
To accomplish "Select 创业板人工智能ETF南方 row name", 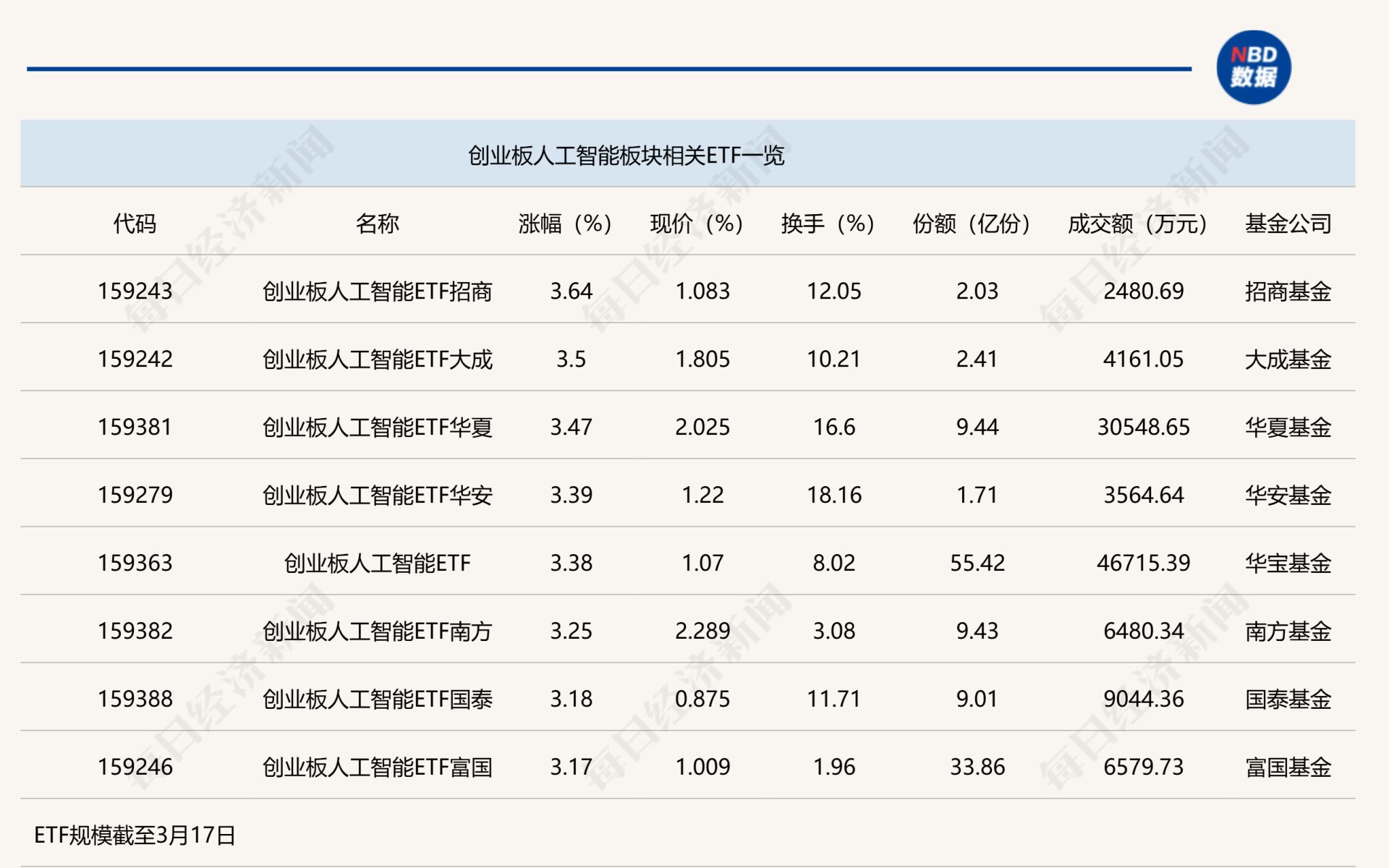I will [377, 631].
